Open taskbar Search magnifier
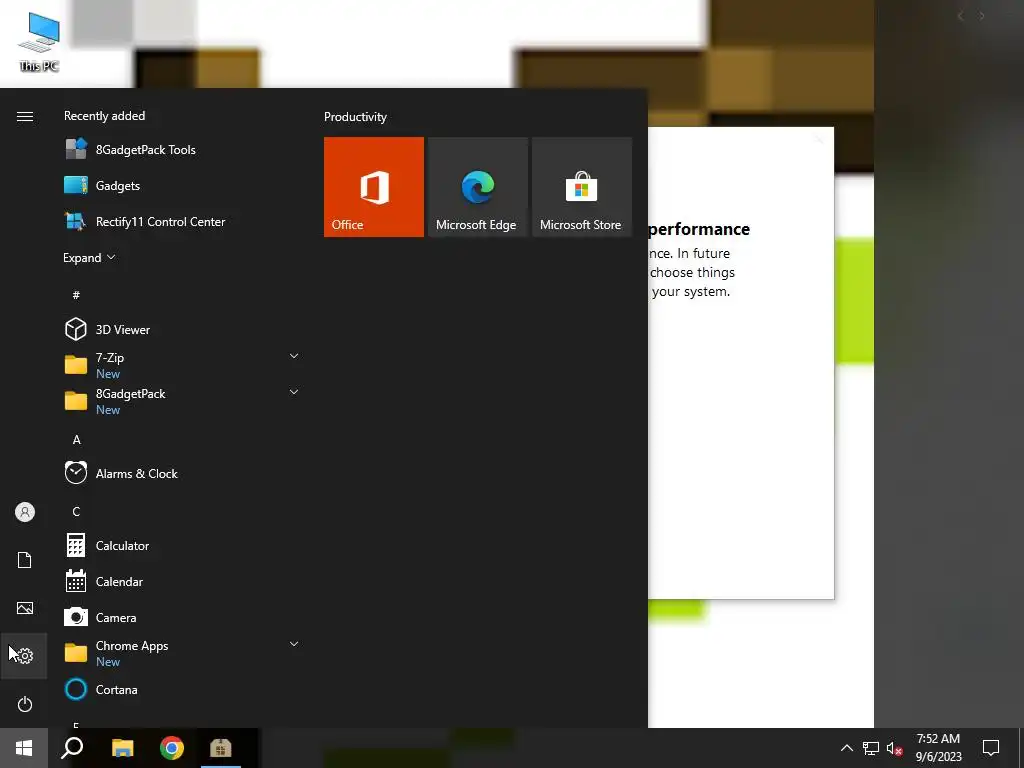The width and height of the screenshot is (1024, 768). click(72, 748)
